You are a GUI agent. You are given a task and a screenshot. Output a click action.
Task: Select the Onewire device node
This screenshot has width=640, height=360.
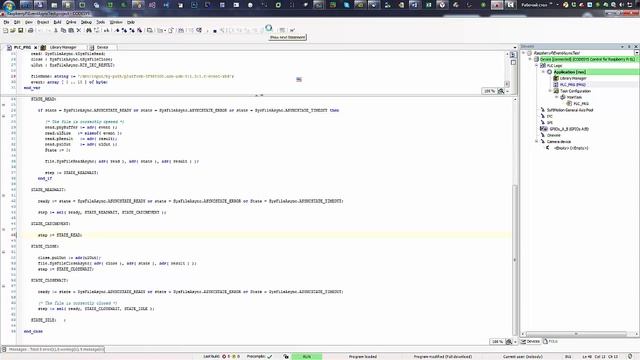pyautogui.click(x=553, y=135)
